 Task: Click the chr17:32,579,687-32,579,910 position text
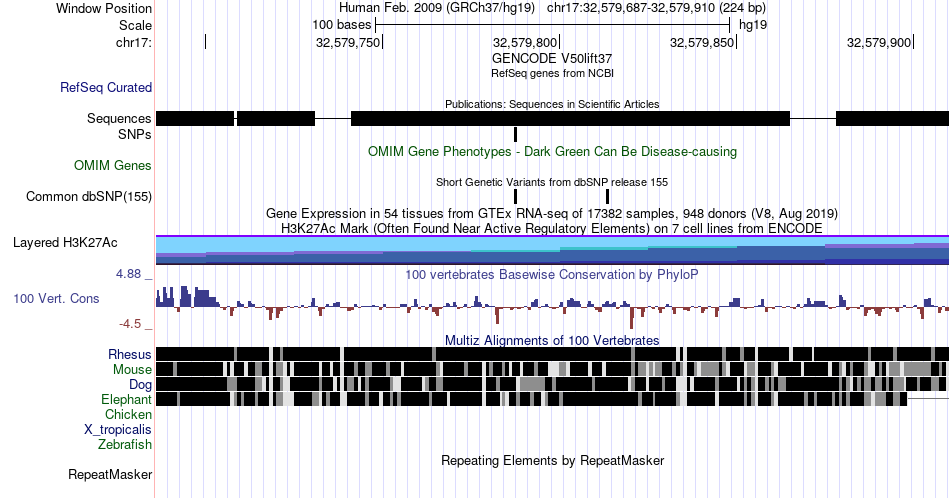coord(656,8)
